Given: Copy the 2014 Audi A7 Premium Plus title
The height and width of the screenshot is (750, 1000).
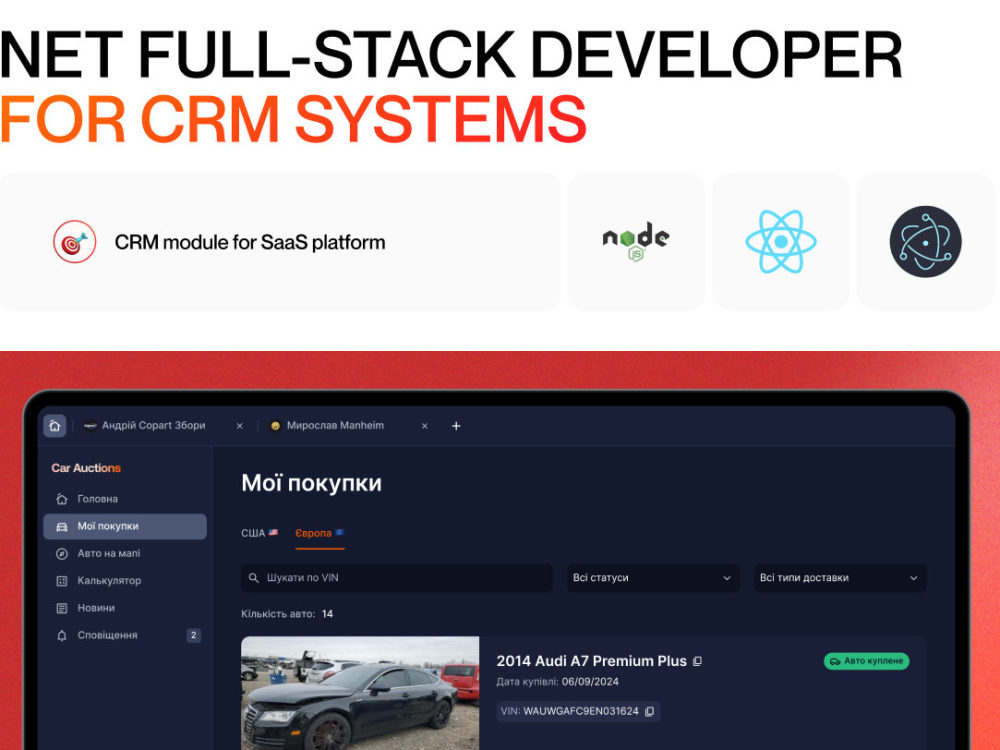Looking at the screenshot, I should point(698,661).
